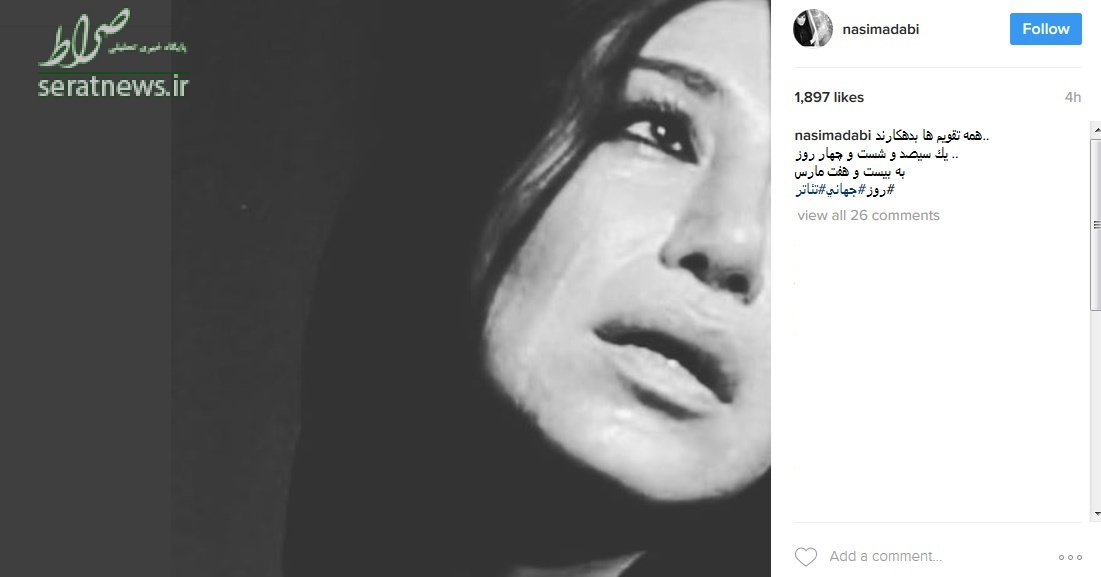The width and height of the screenshot is (1101, 577).
Task: Open the #روز hashtag
Action: (x=881, y=190)
